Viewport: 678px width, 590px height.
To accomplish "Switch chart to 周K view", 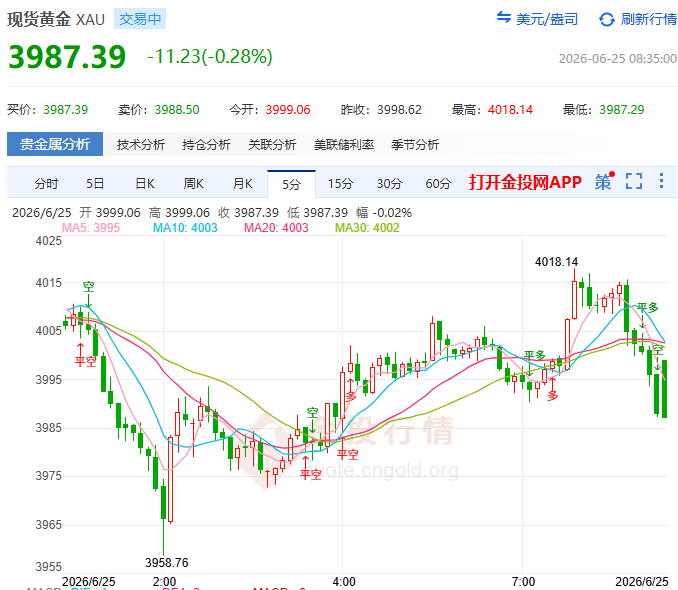I will (193, 184).
